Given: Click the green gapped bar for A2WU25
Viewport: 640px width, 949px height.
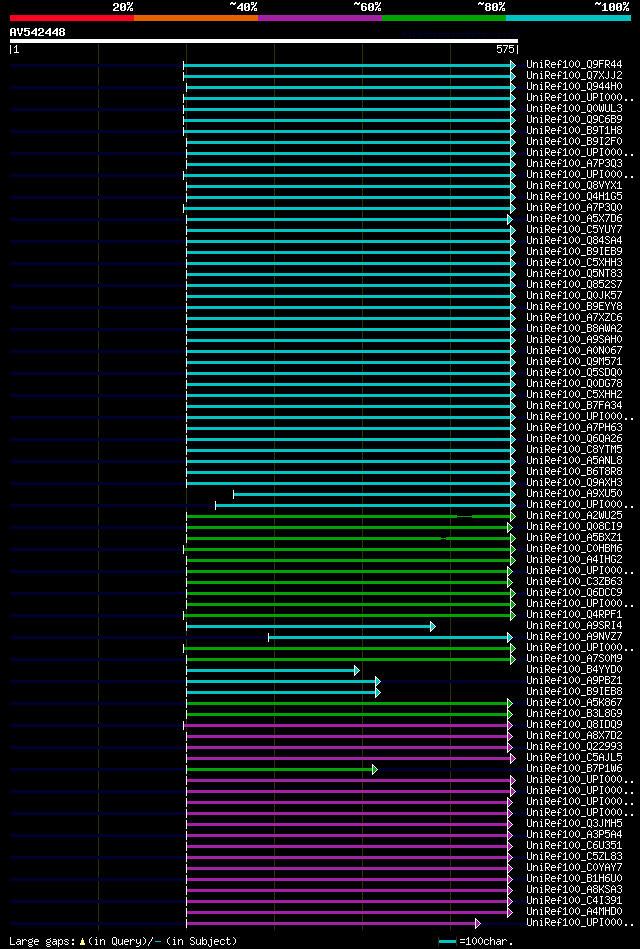Looking at the screenshot, I should (x=351, y=516).
